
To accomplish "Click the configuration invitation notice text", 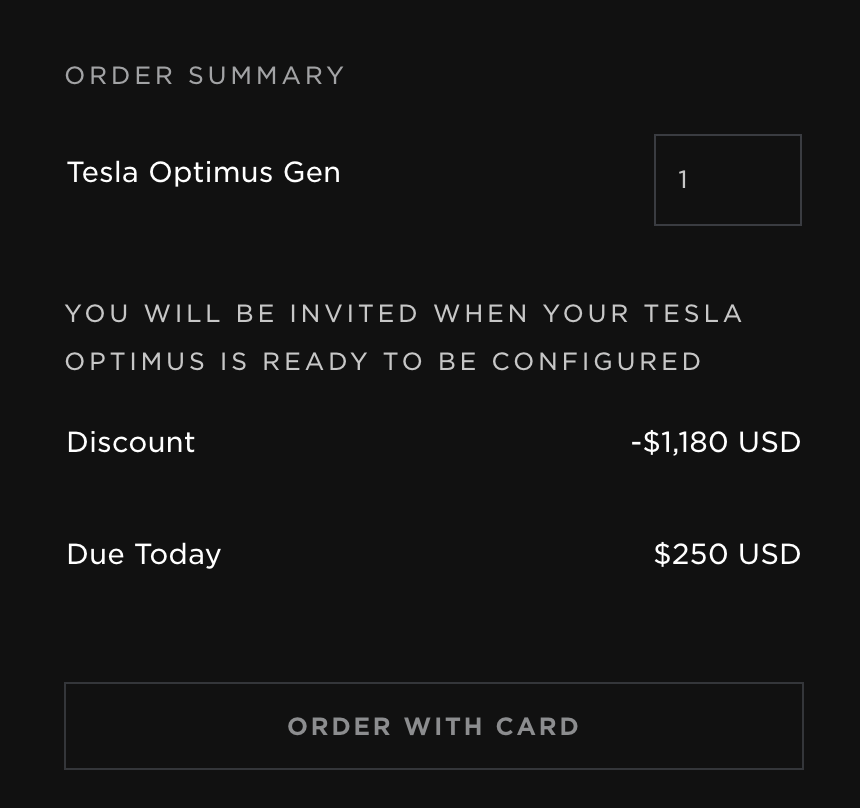I will click(404, 337).
